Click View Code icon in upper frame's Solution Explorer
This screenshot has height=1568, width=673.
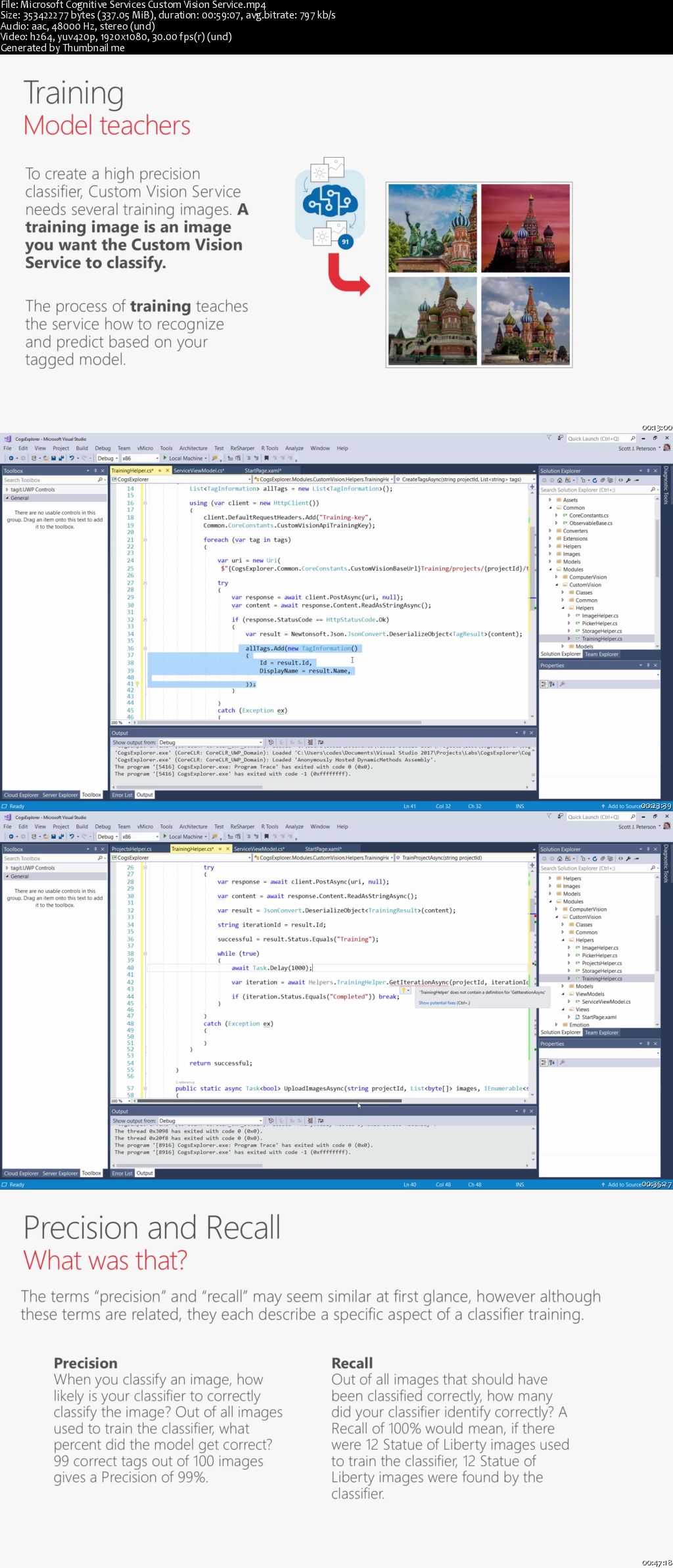click(x=620, y=480)
